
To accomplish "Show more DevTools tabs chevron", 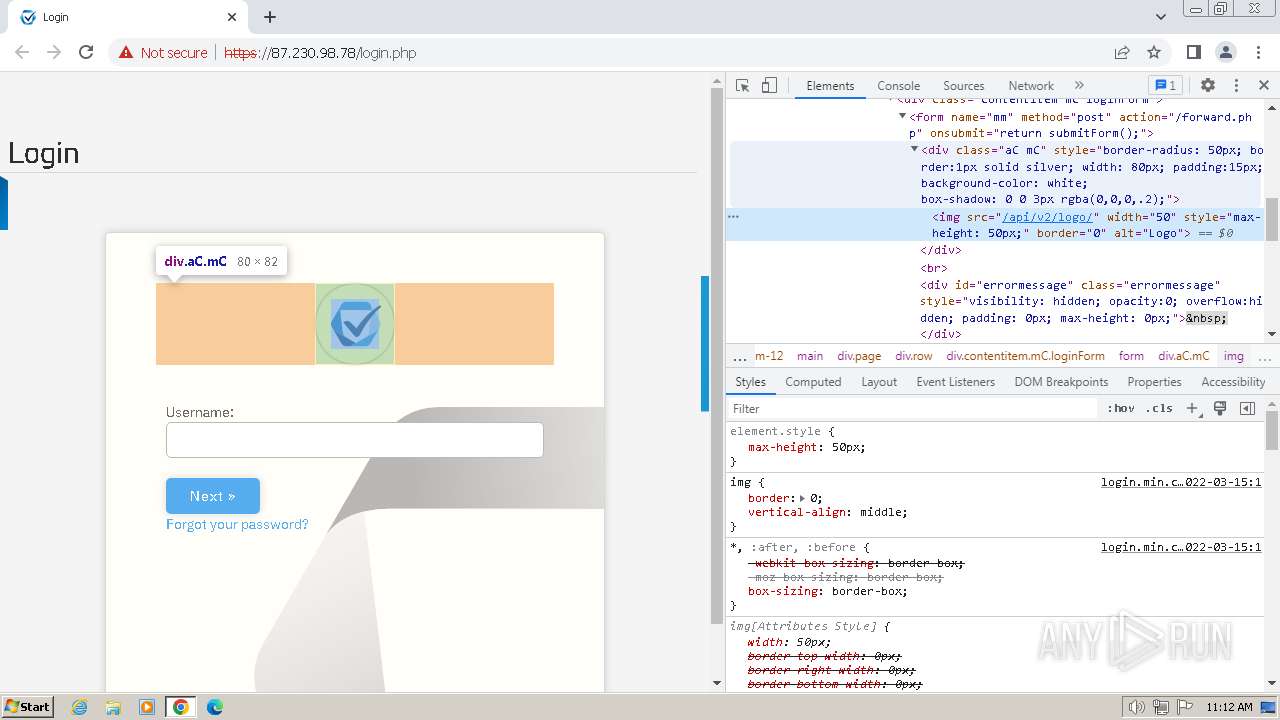I will click(1079, 86).
